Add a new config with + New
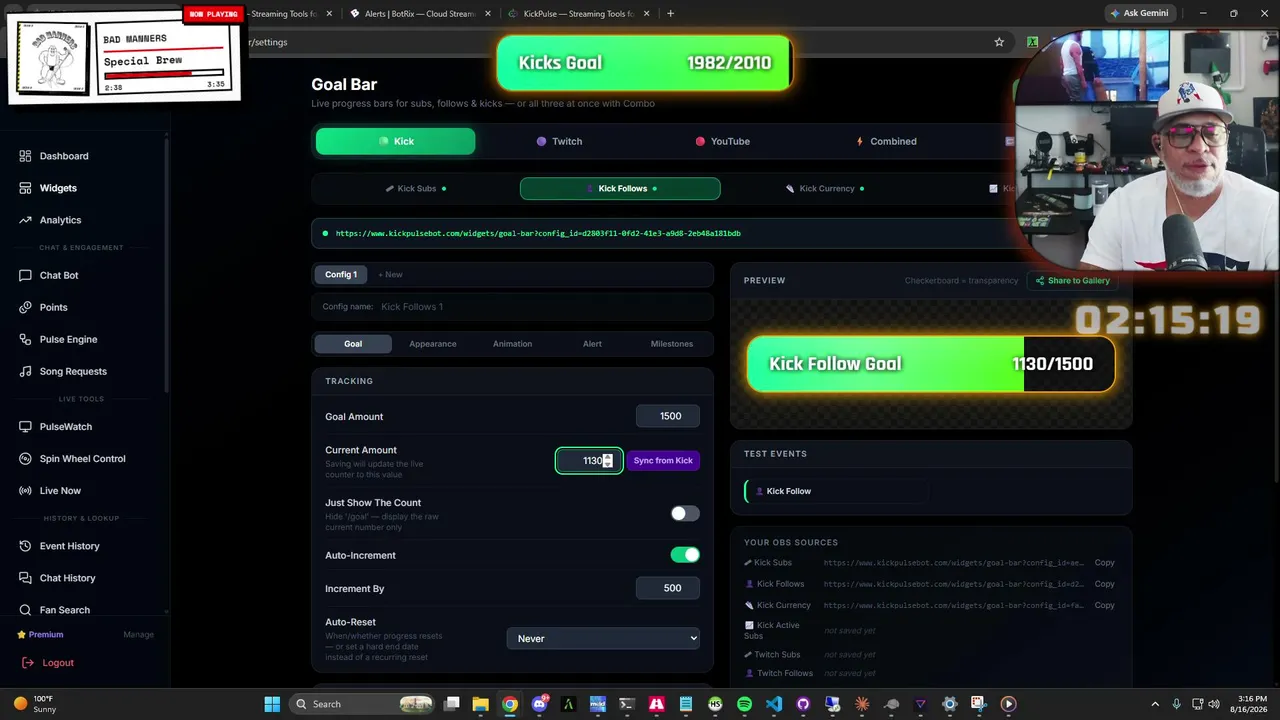This screenshot has height=720, width=1280. point(390,274)
